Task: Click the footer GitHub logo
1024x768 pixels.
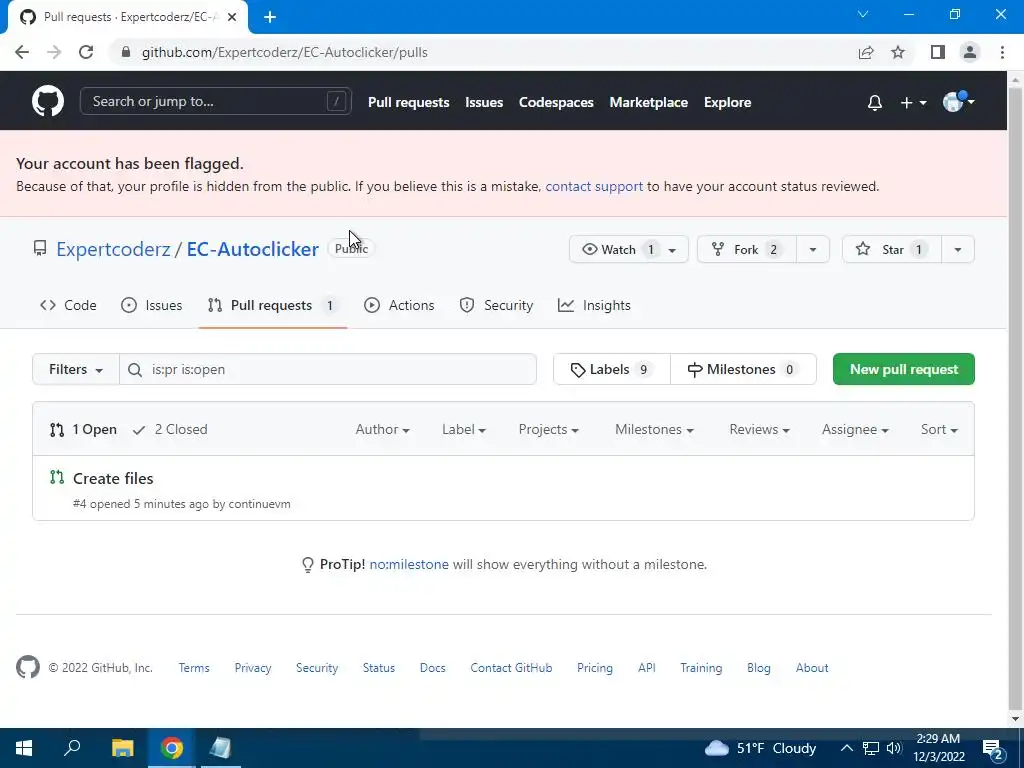Action: tap(27, 667)
